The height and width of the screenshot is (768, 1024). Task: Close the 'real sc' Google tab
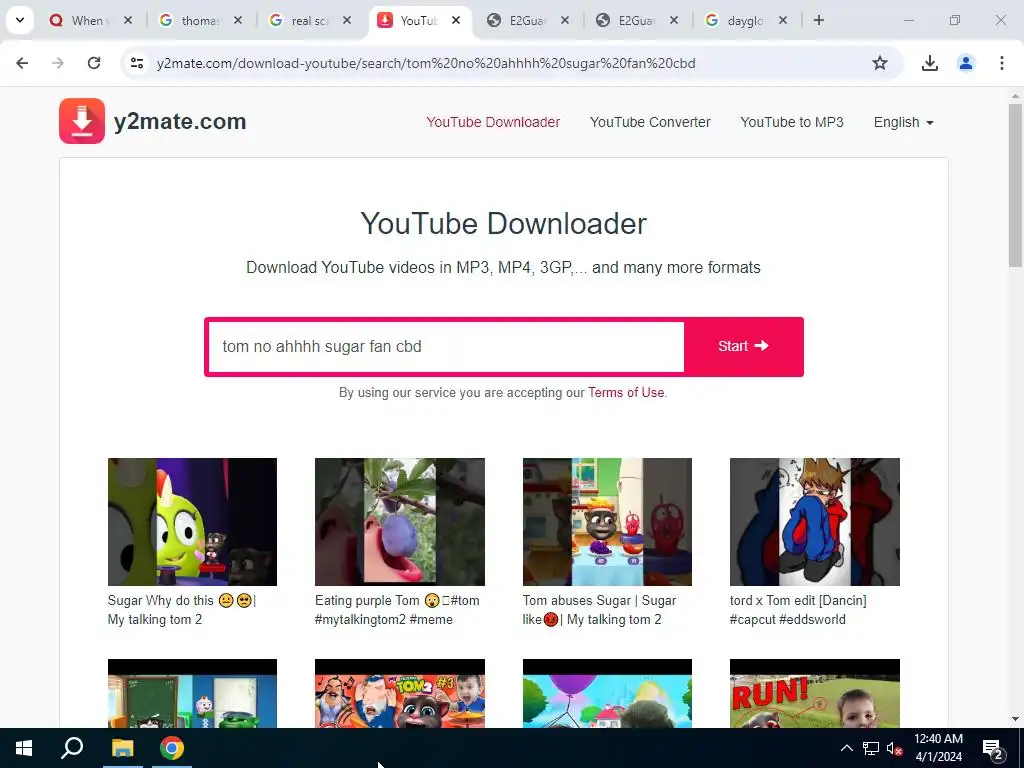347,20
